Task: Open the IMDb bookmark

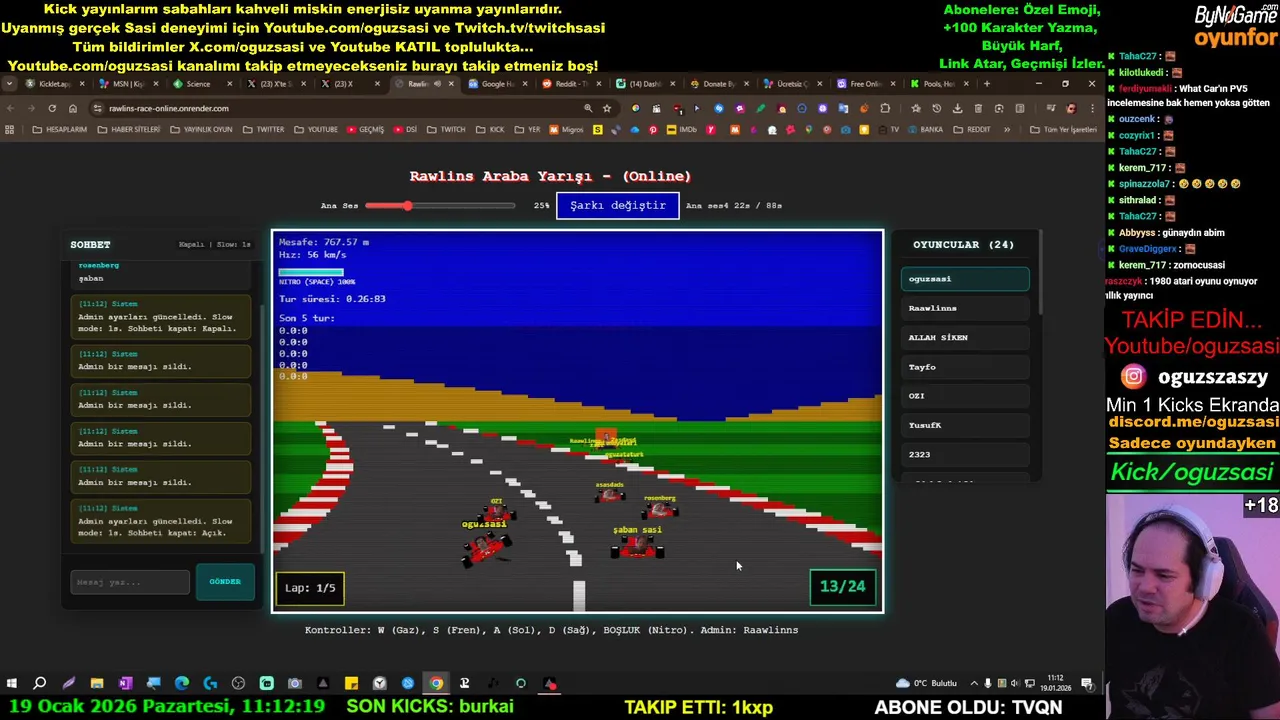Action: (x=681, y=129)
